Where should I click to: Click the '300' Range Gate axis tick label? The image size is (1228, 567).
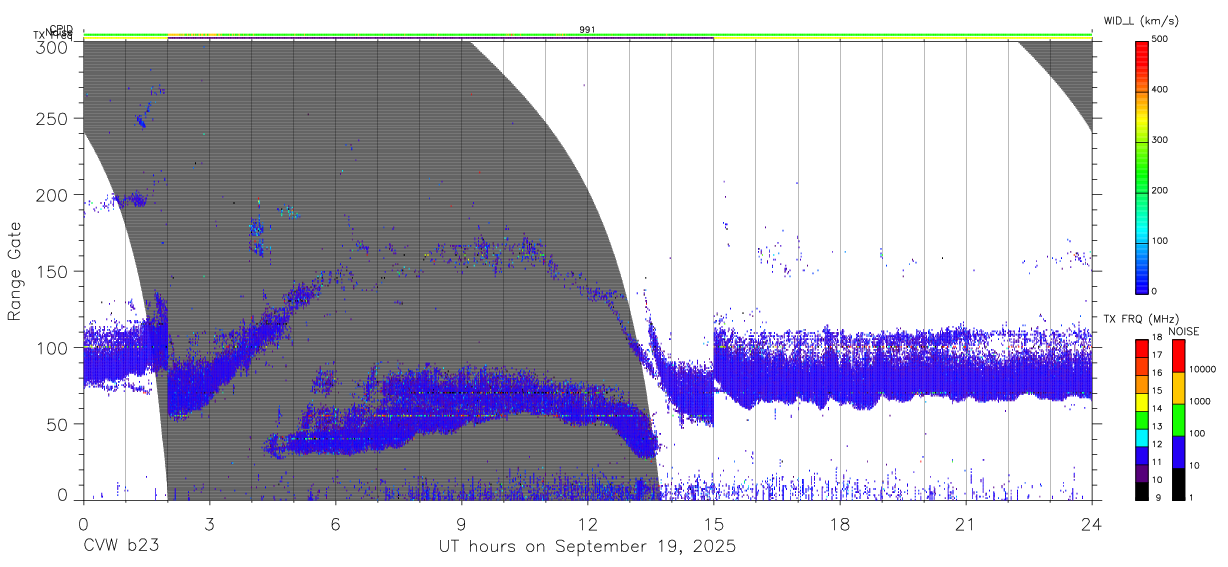click(x=54, y=46)
